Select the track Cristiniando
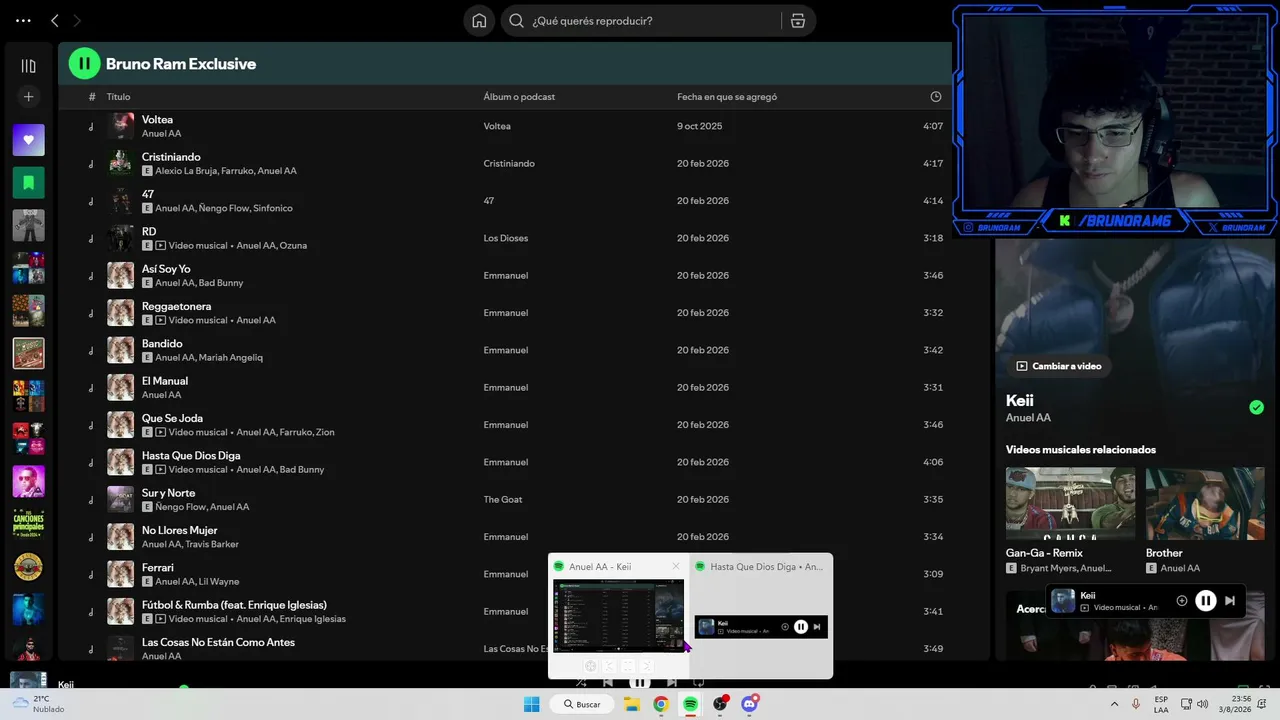This screenshot has width=1280, height=720. tap(171, 157)
